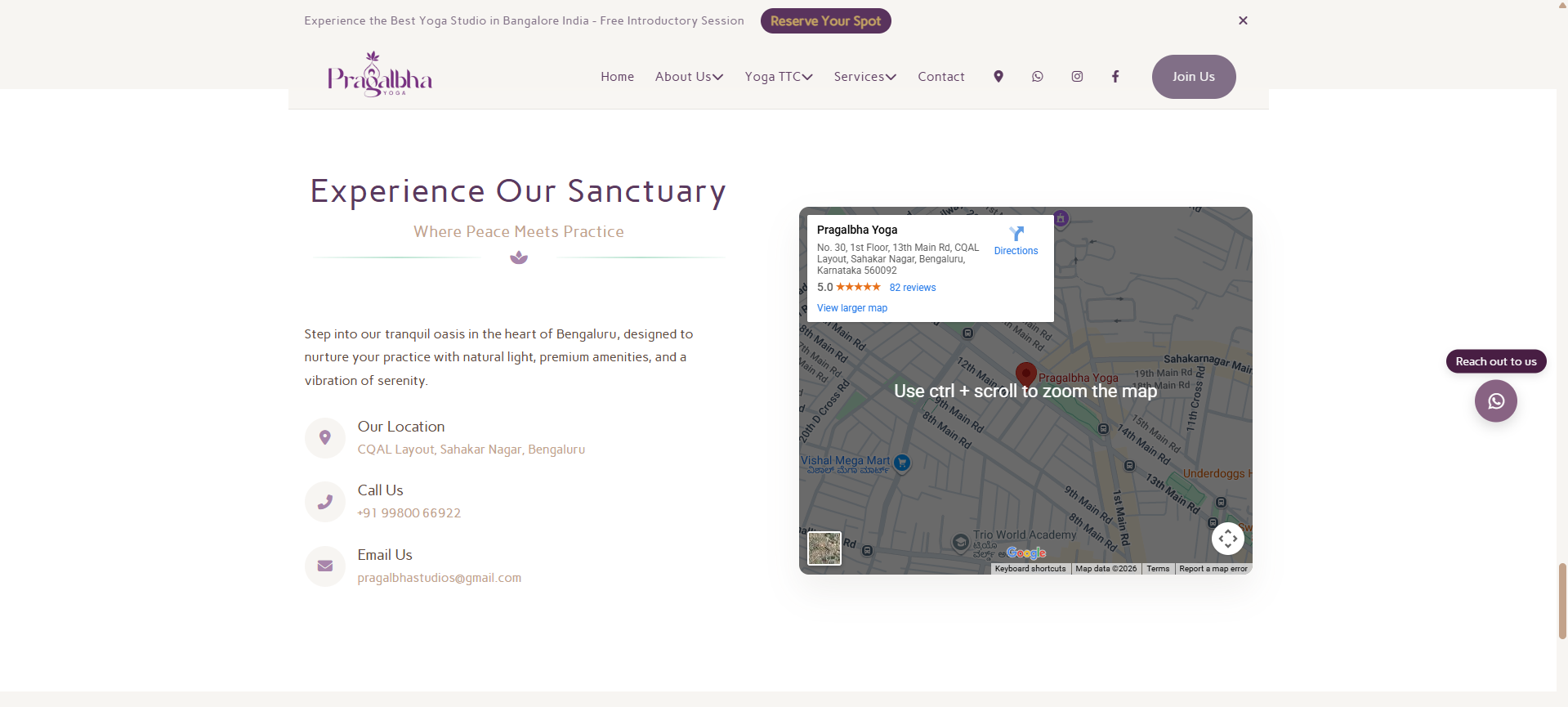Click the Our Location pin icon
1568x707 pixels.
click(325, 438)
